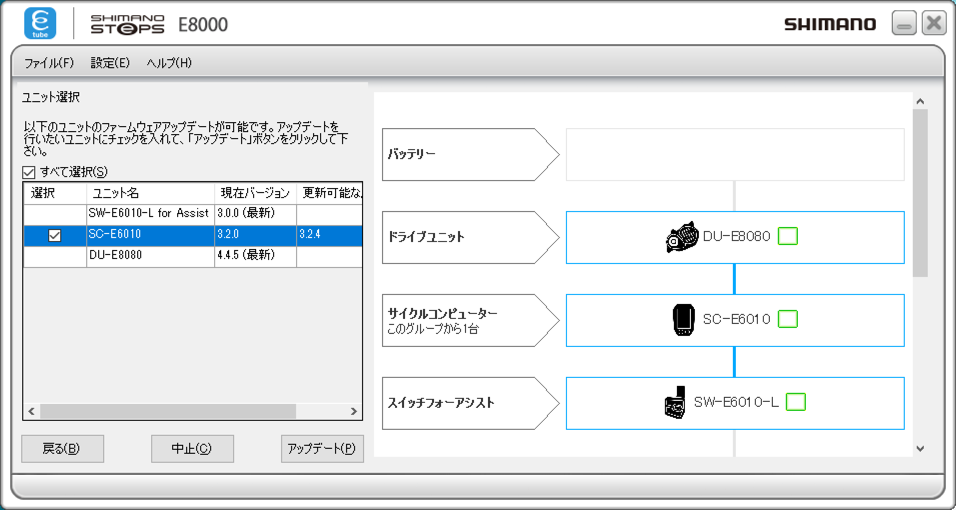956x510 pixels.
Task: Click the green status square beside SW-E6010-L
Action: 796,402
